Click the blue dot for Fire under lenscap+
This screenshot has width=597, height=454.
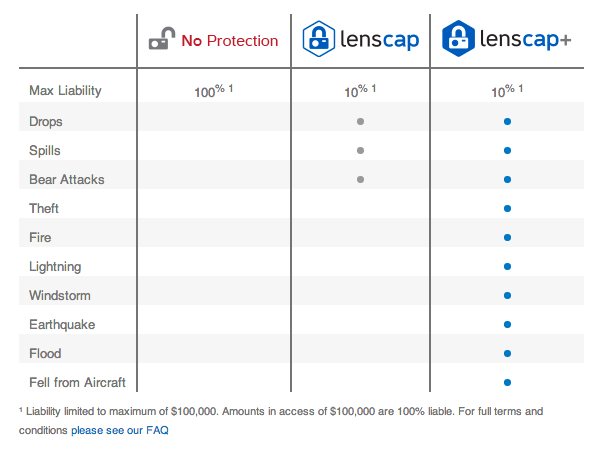click(507, 237)
